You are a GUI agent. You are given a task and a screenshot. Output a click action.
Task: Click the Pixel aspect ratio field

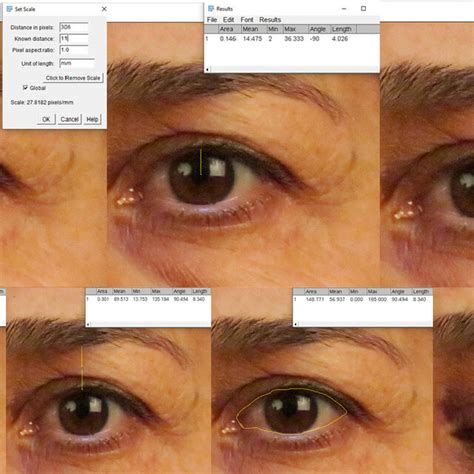click(74, 50)
